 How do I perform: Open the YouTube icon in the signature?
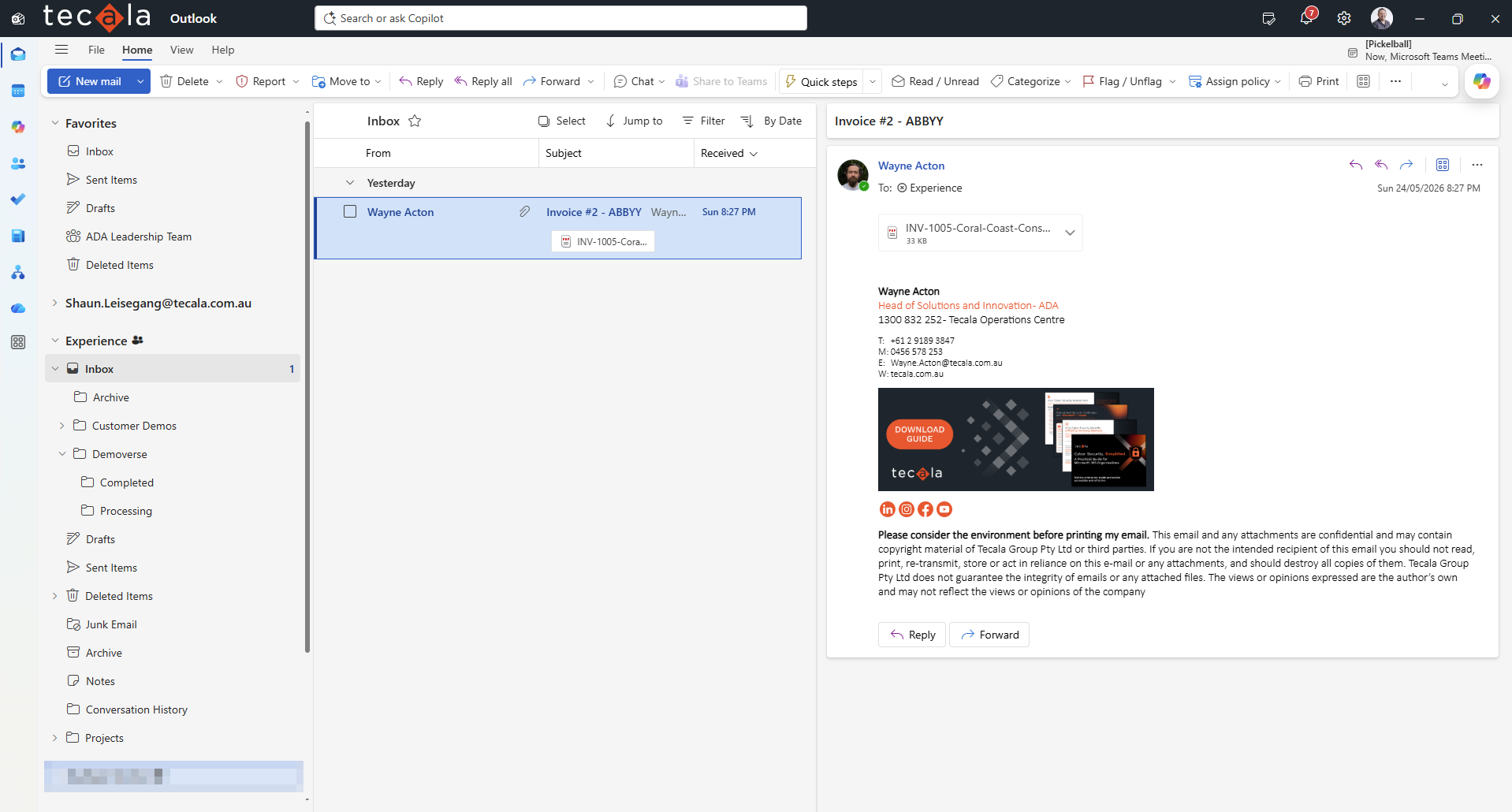(x=944, y=509)
